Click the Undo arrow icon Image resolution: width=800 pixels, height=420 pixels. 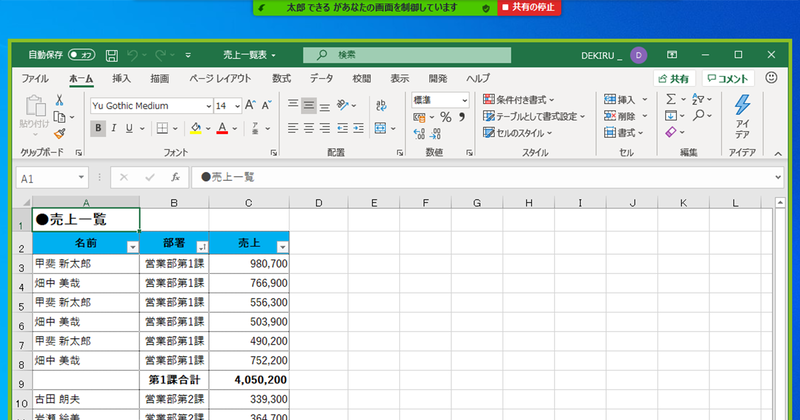[x=133, y=55]
